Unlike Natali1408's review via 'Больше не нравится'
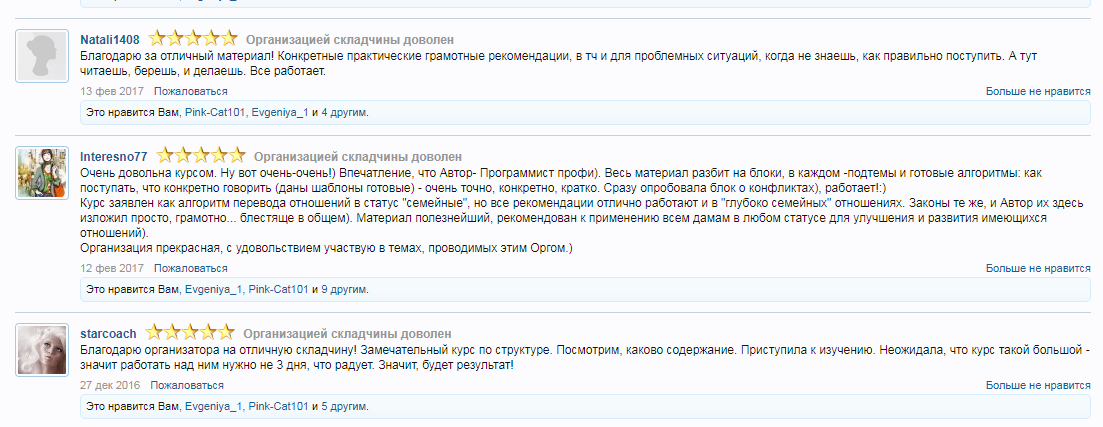Viewport: 1103px width, 427px height. point(1038,91)
